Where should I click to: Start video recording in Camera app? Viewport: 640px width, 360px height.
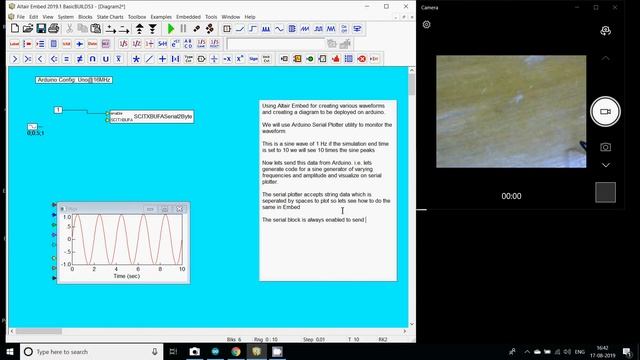click(x=605, y=111)
